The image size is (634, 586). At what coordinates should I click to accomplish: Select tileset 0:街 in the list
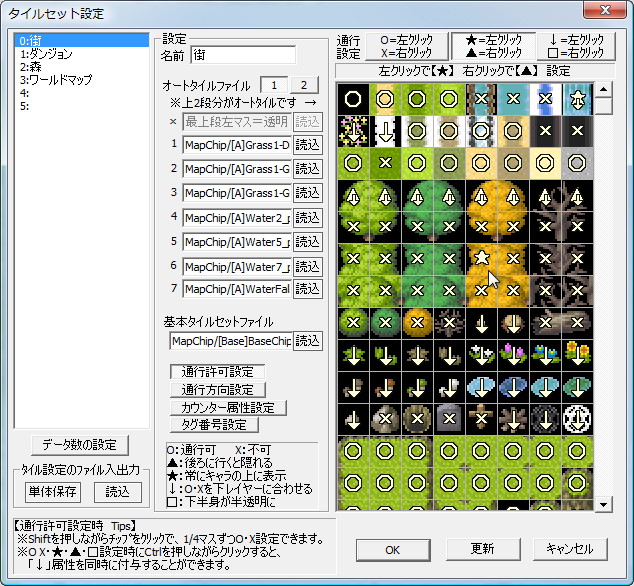point(82,40)
